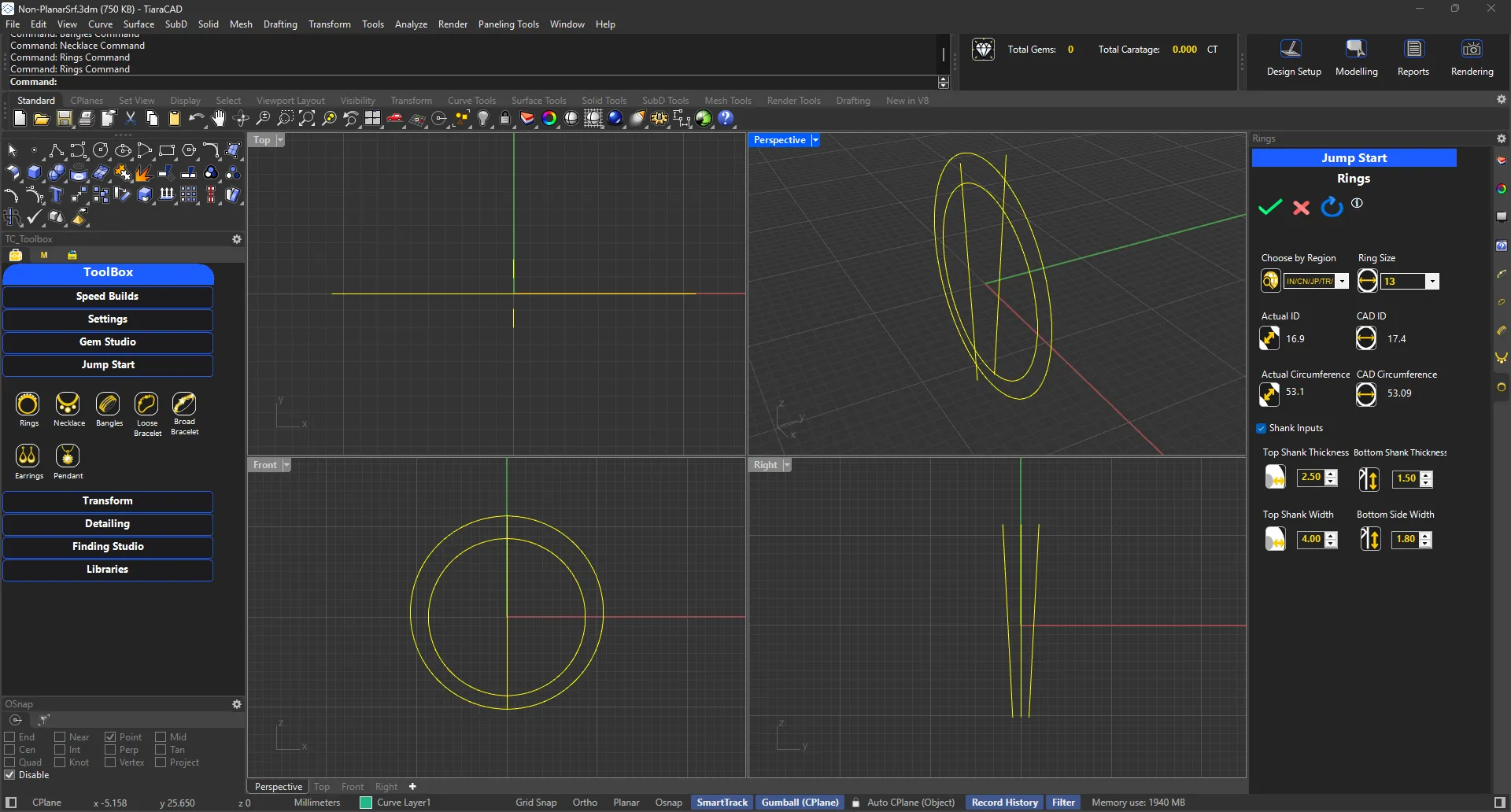Open the Ring Size dropdown
Viewport: 1511px width, 812px height.
[1432, 282]
